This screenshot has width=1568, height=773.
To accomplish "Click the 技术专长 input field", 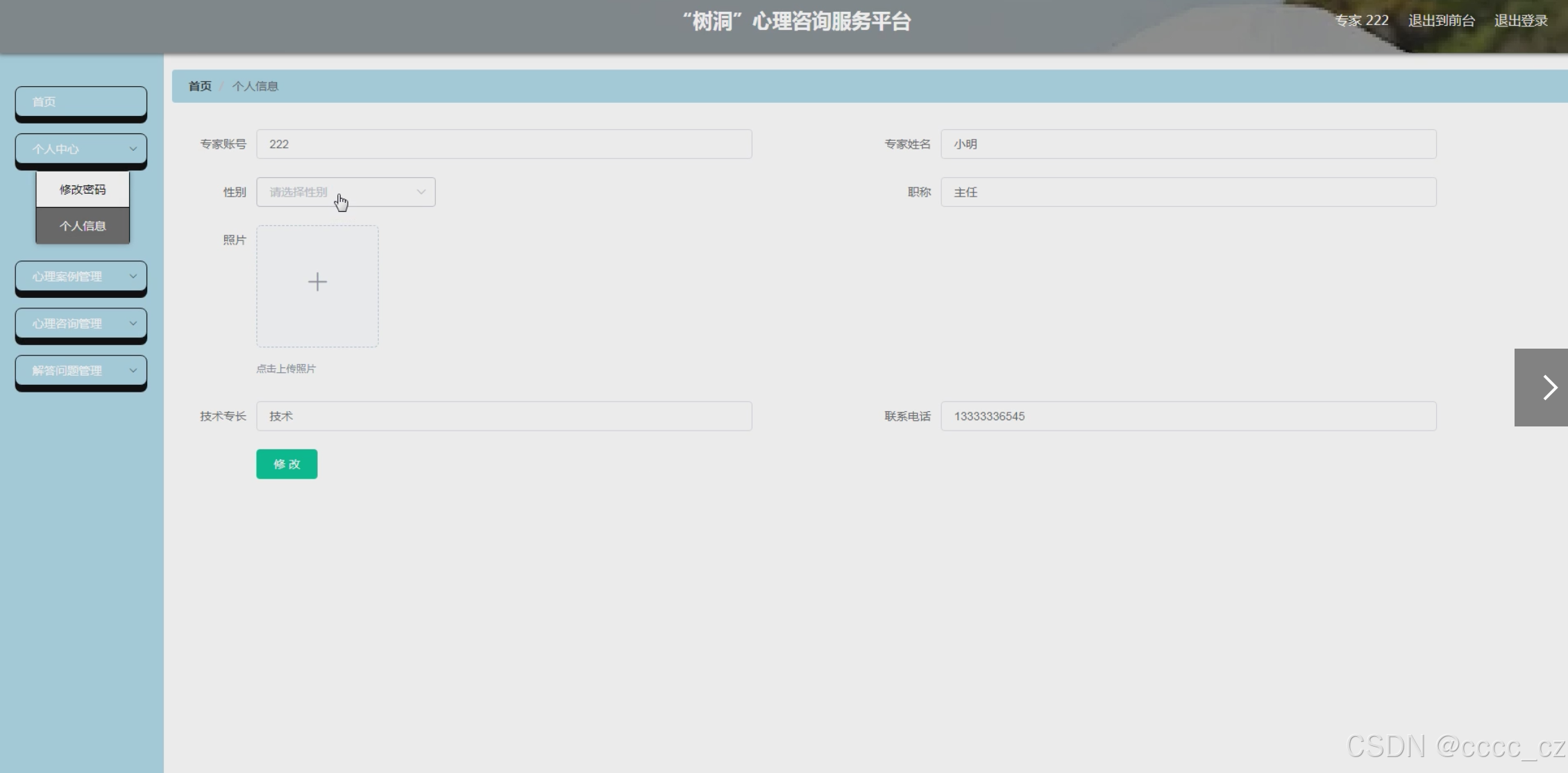I will (504, 417).
